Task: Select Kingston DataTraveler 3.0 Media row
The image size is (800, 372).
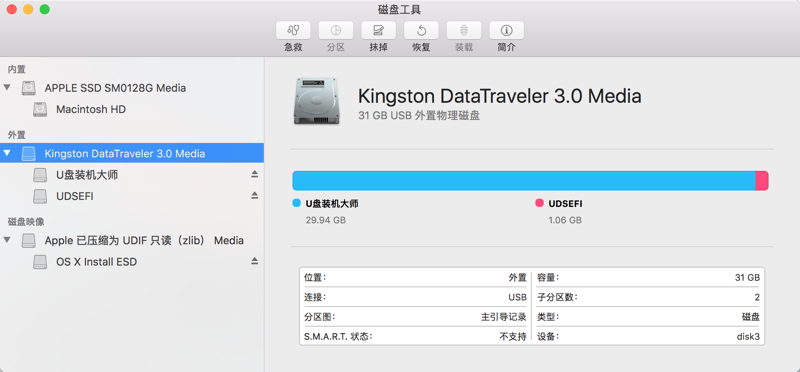Action: coord(132,153)
